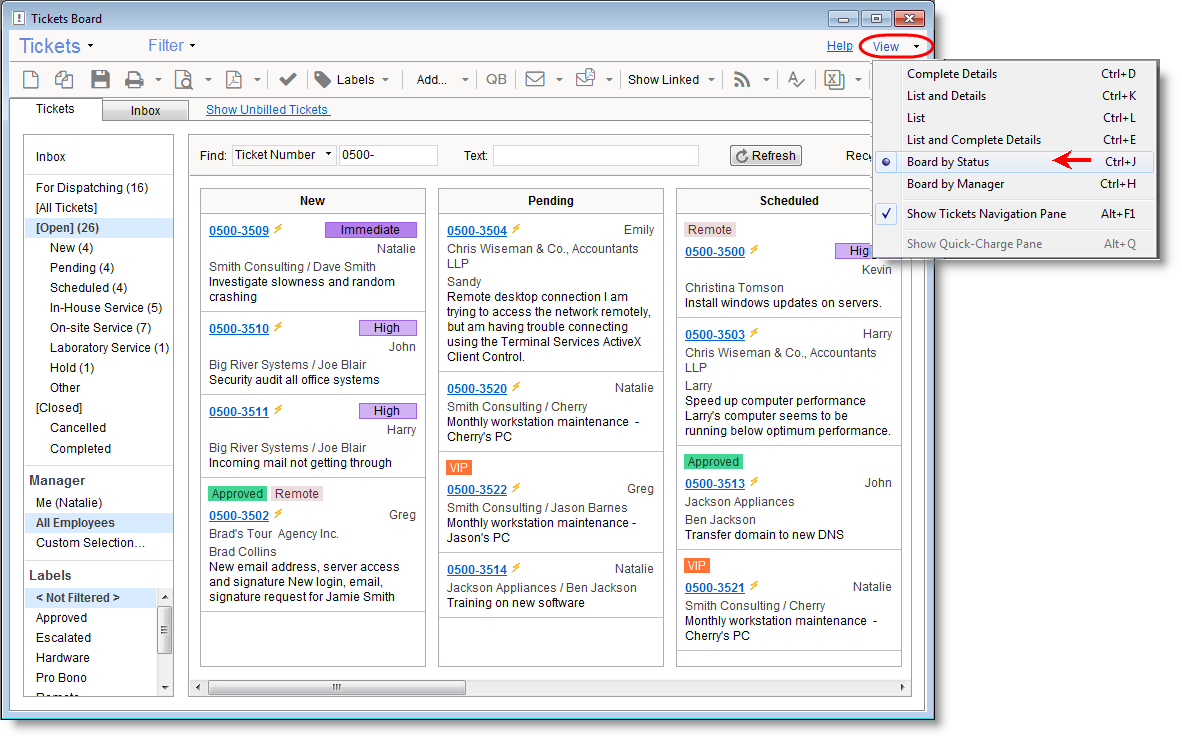This screenshot has height=738, width=1182.
Task: Open the Show Linked dropdown
Action: (671, 80)
